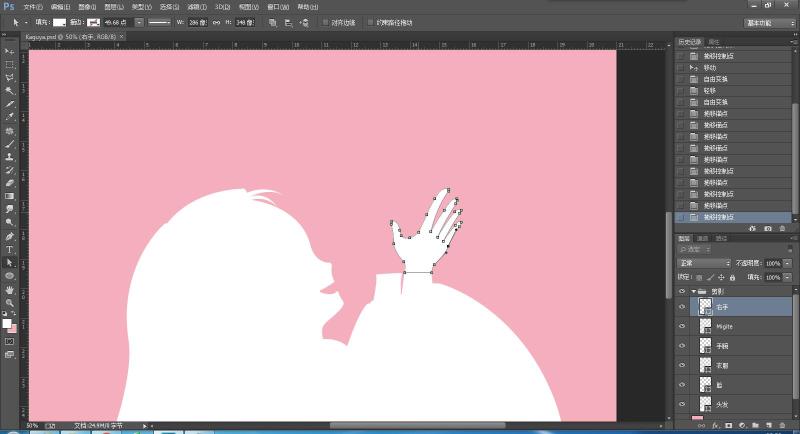The width and height of the screenshot is (800, 434).
Task: Toggle visibility of 衣服 layer
Action: point(682,365)
